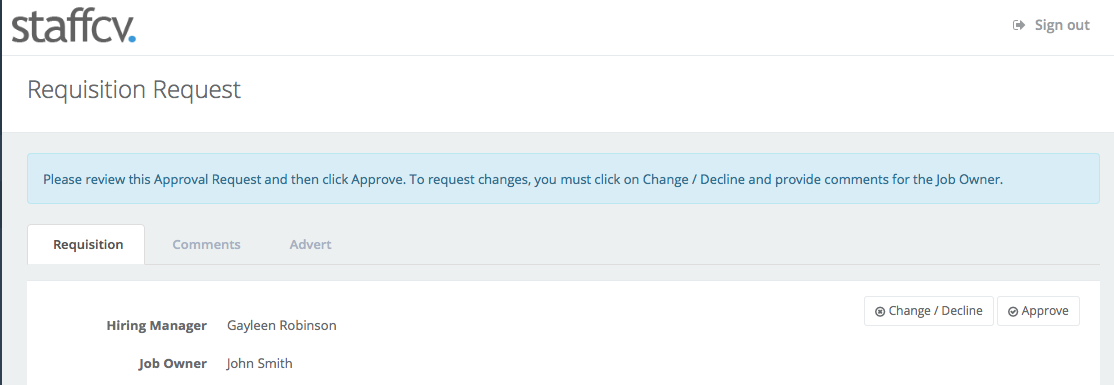Click the Job Owner label
Screen dimensions: 1114x385
173,363
